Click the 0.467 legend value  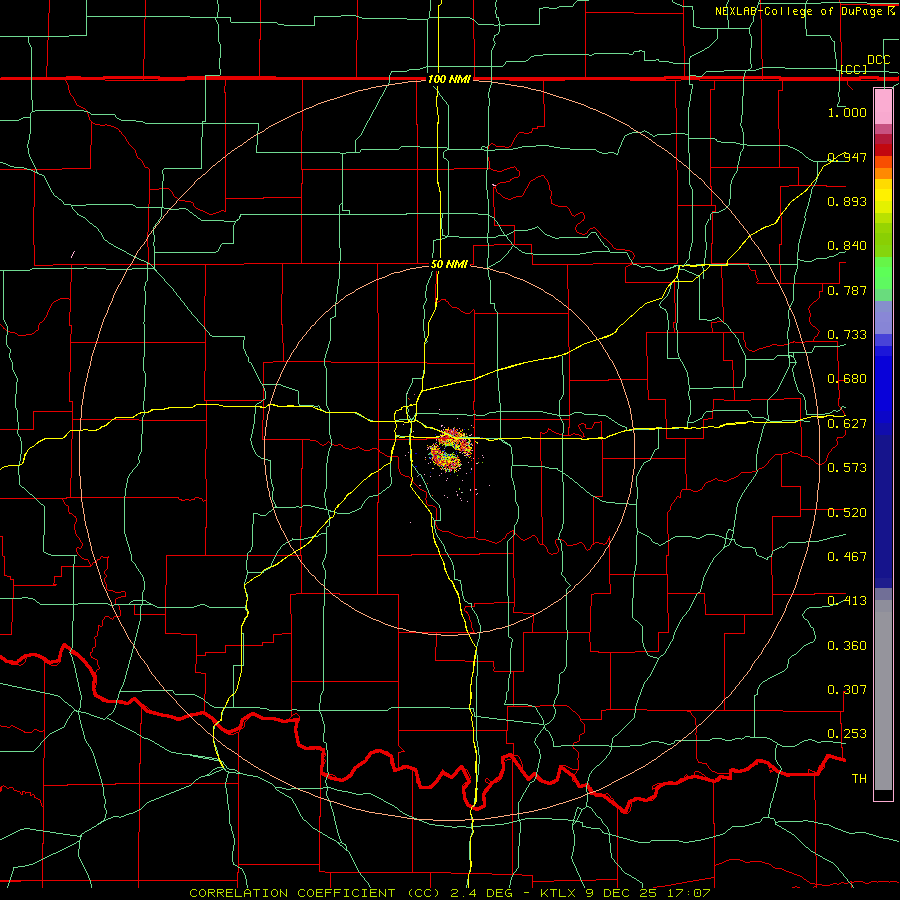click(x=847, y=557)
